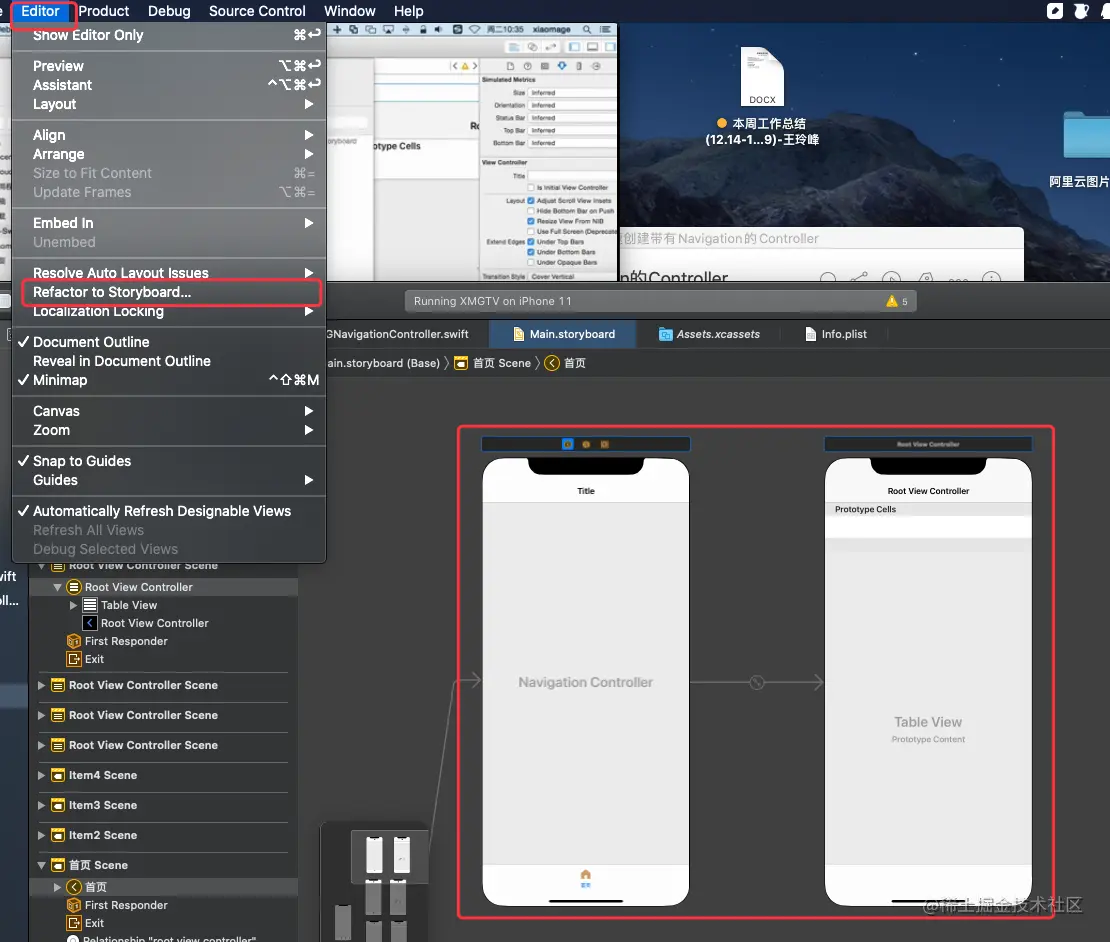1110x942 pixels.
Task: Open the Embed In submenu
Action: point(168,223)
